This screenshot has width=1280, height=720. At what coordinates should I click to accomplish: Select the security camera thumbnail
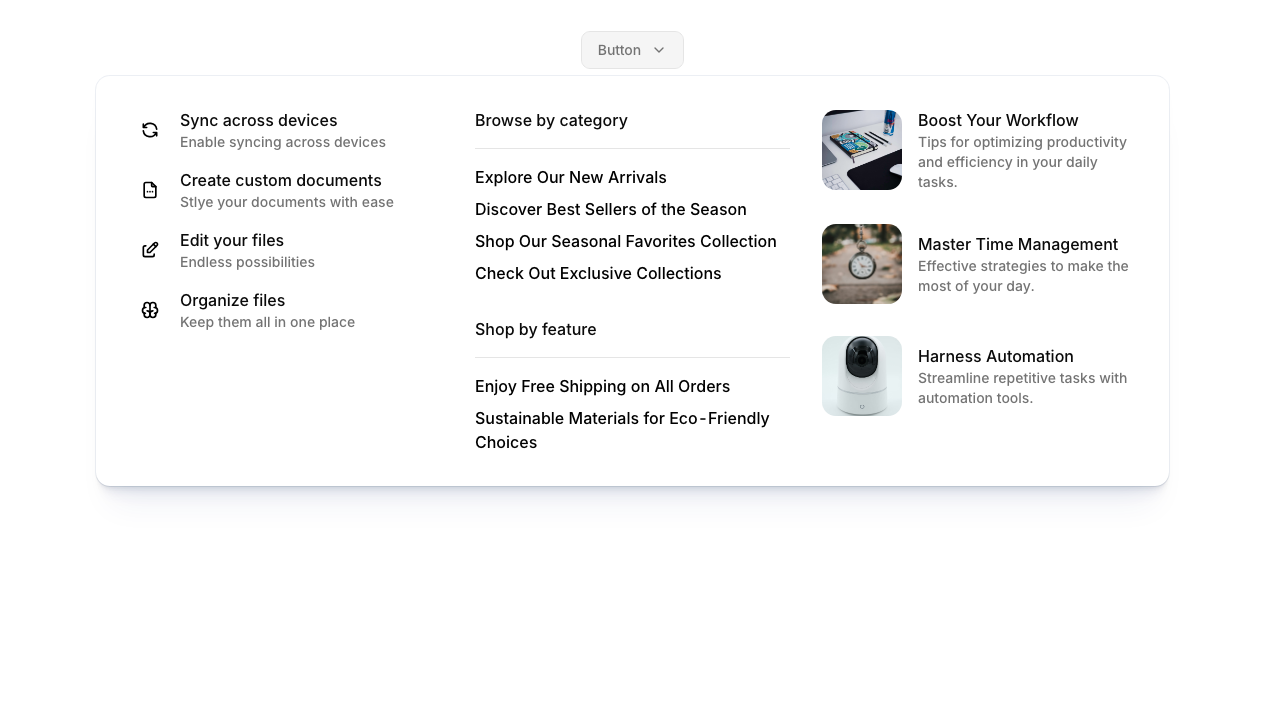pos(862,376)
